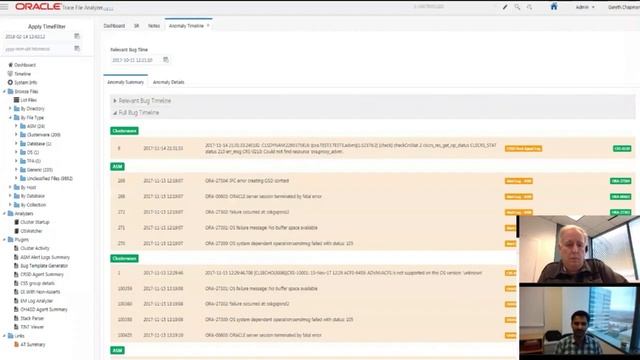Click the EM Log Analyzer plugin icon
The width and height of the screenshot is (640, 360).
(x=16, y=301)
